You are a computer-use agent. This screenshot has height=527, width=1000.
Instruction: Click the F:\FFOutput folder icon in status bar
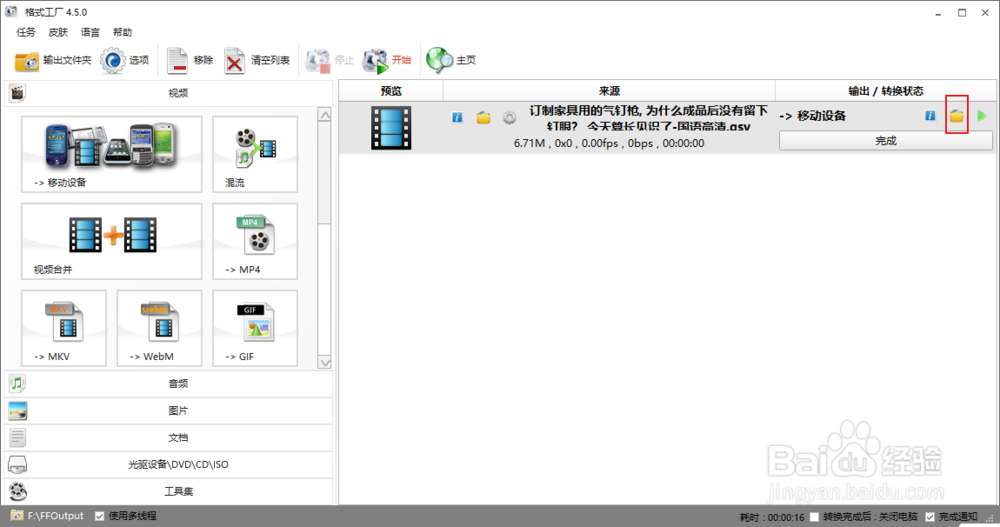click(17, 516)
